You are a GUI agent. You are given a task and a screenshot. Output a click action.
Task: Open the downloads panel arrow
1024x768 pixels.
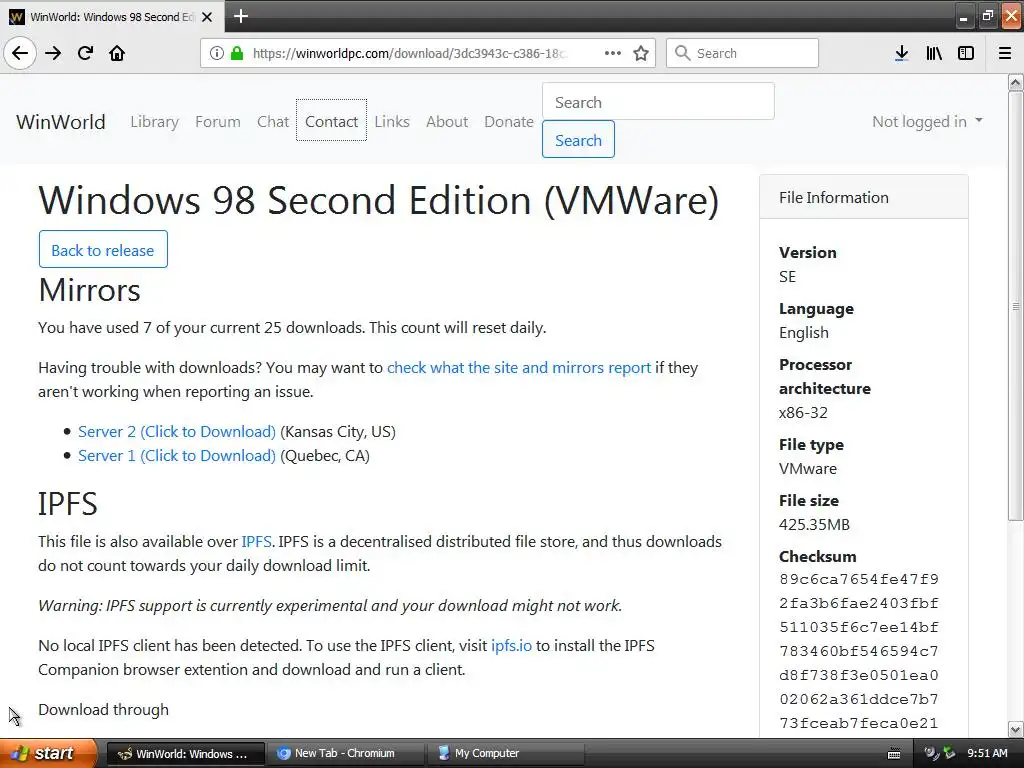901,53
